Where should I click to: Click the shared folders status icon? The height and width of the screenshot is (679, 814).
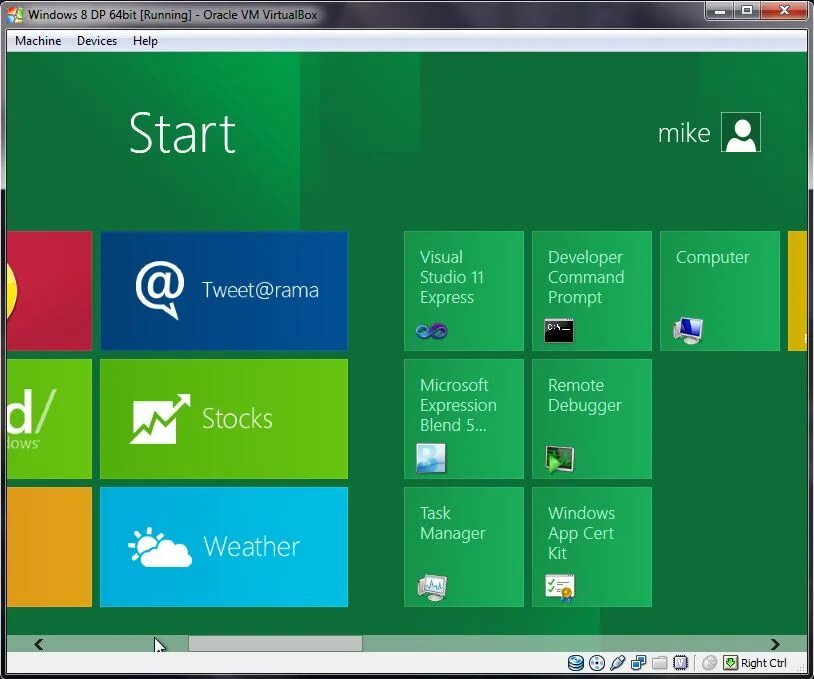(659, 663)
